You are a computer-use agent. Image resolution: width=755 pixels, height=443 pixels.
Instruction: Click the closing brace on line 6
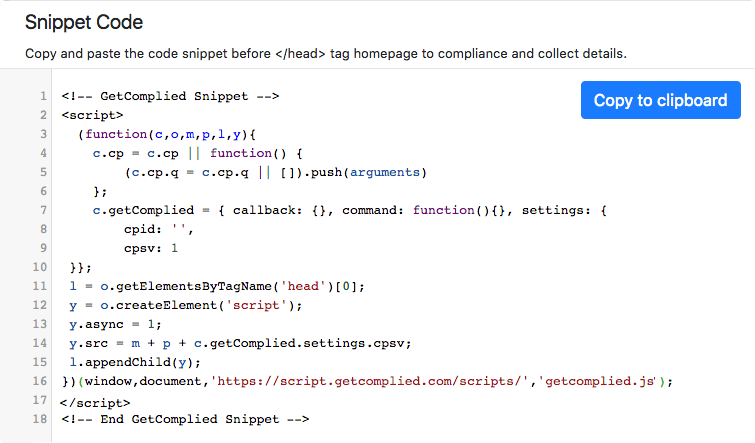[x=100, y=192]
